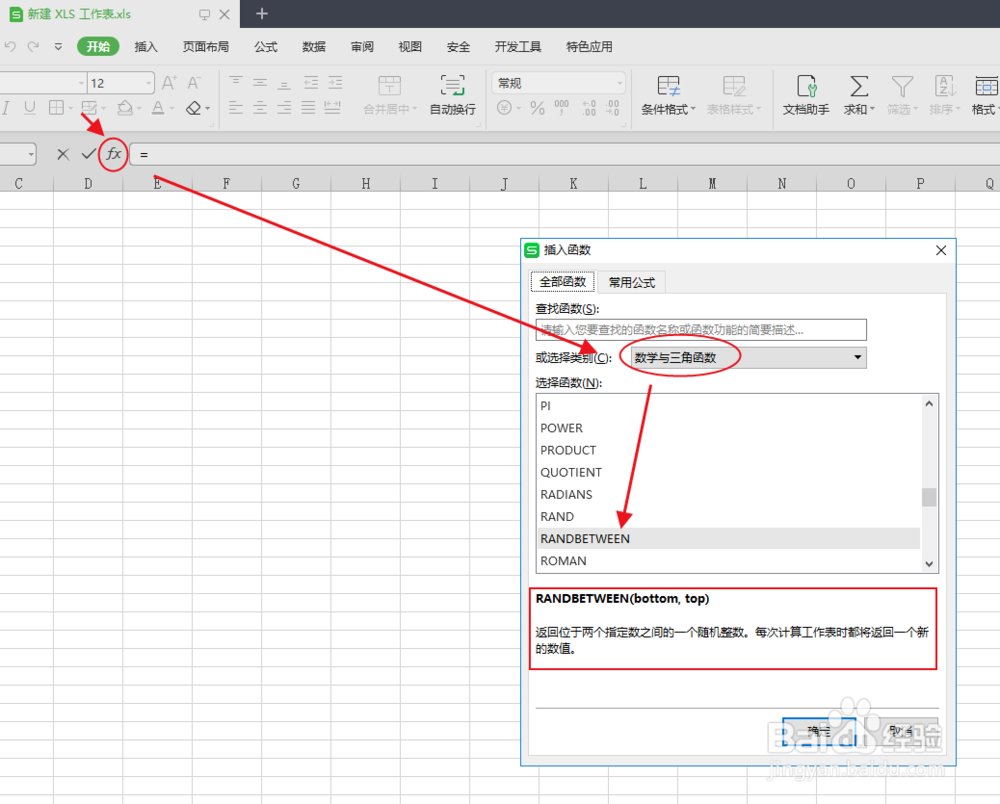Click the function list scroll up arrow
Screen dimensions: 1000x804
929,404
